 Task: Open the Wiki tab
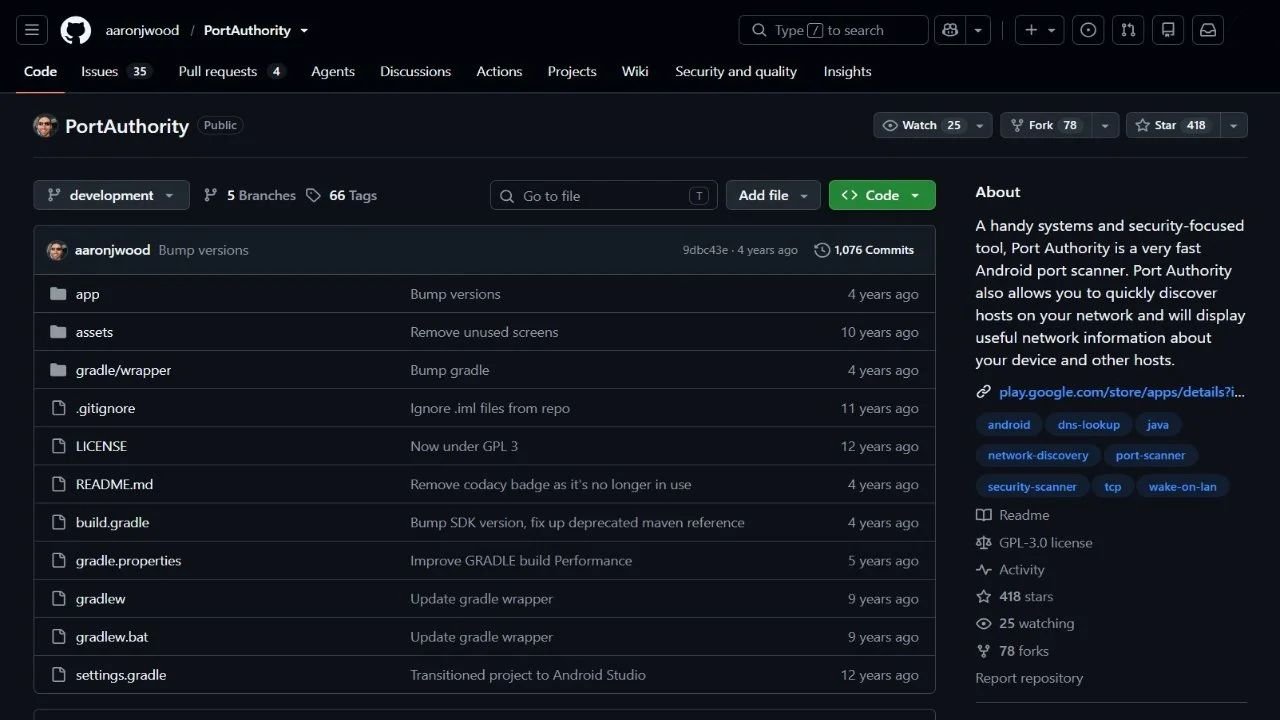pos(635,71)
